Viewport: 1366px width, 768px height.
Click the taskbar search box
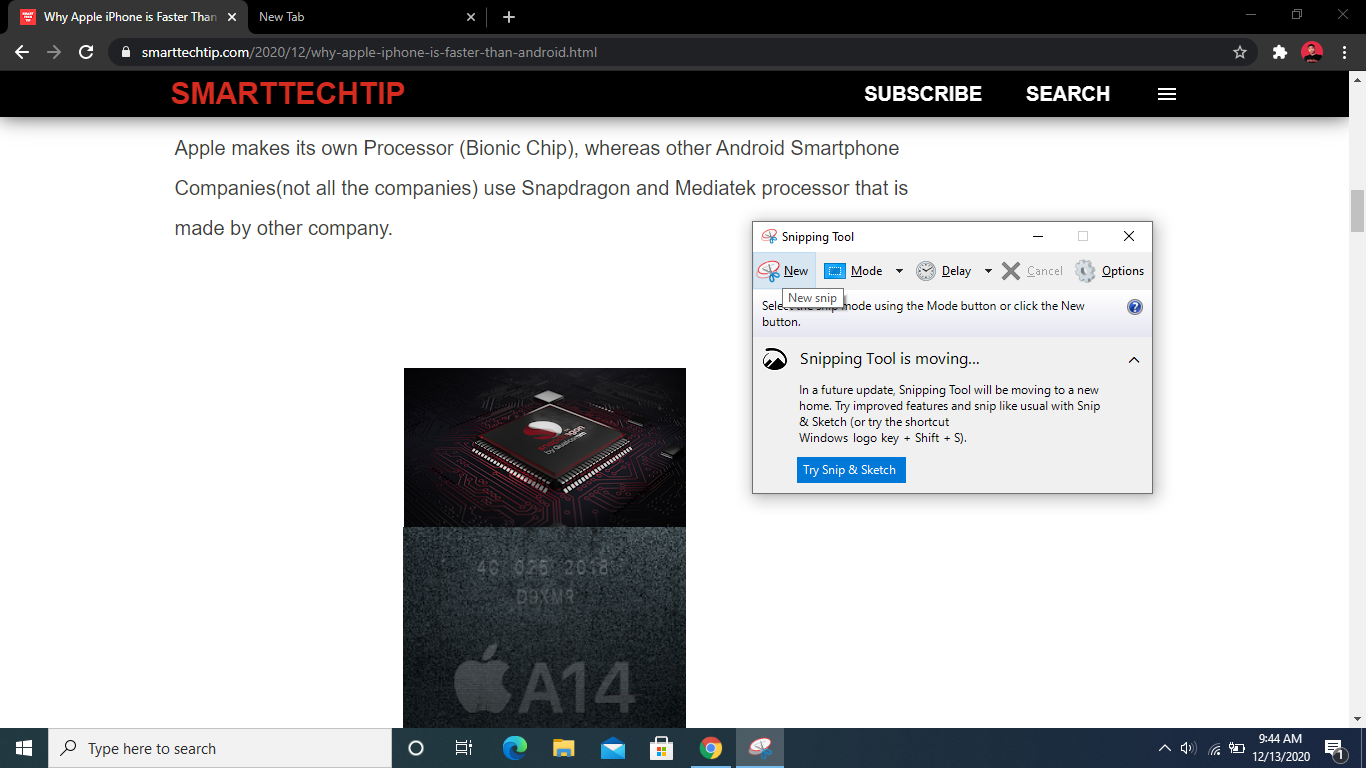(x=220, y=748)
